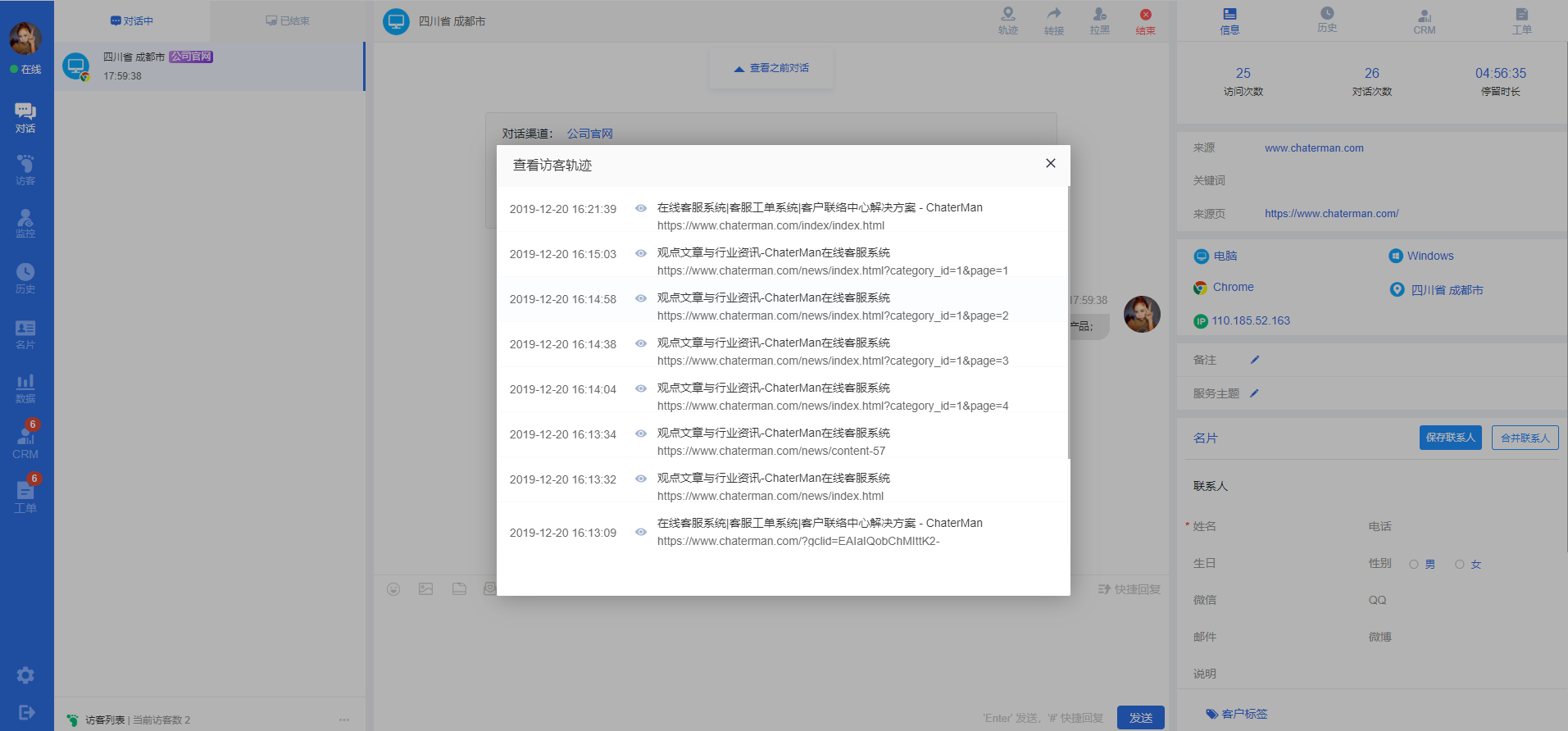Open the emoji picker in chat toolbar
This screenshot has width=1568, height=731.
coord(393,589)
